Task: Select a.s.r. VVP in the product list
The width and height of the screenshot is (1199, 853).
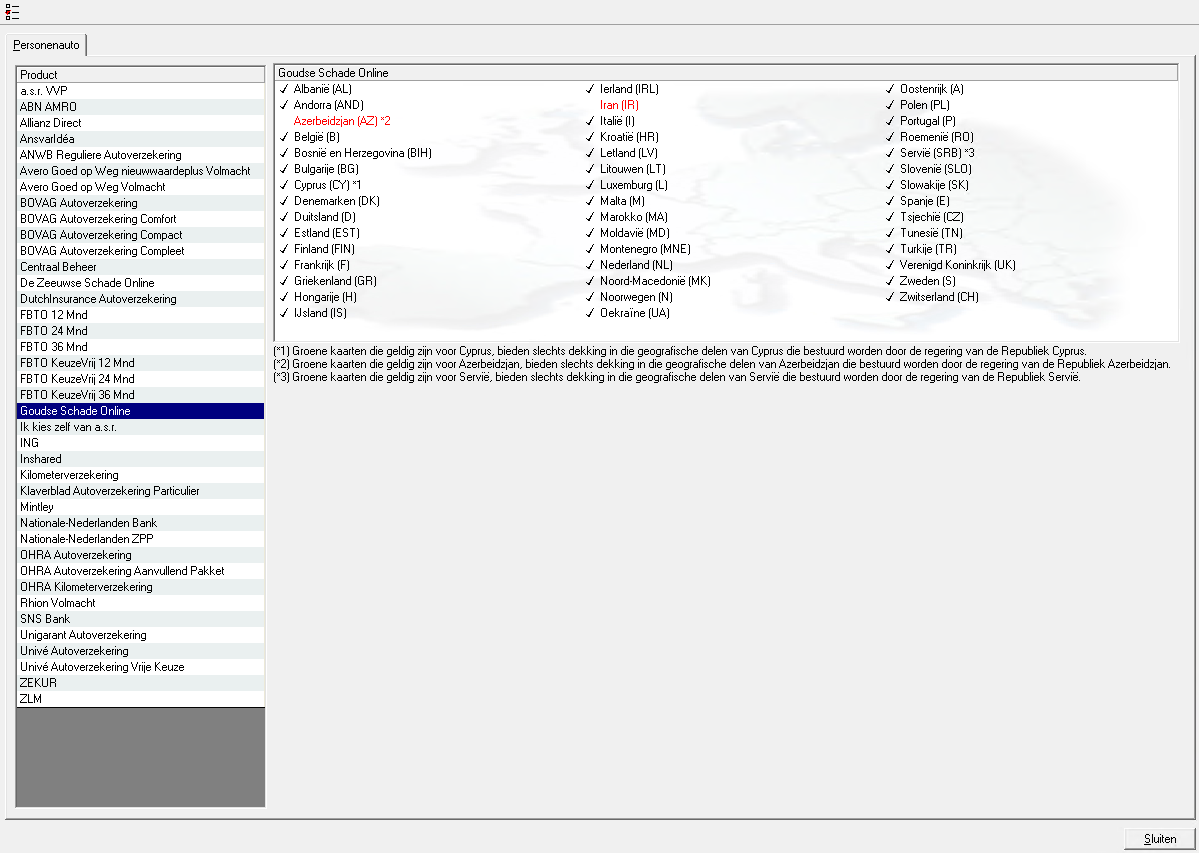Action: (x=140, y=90)
